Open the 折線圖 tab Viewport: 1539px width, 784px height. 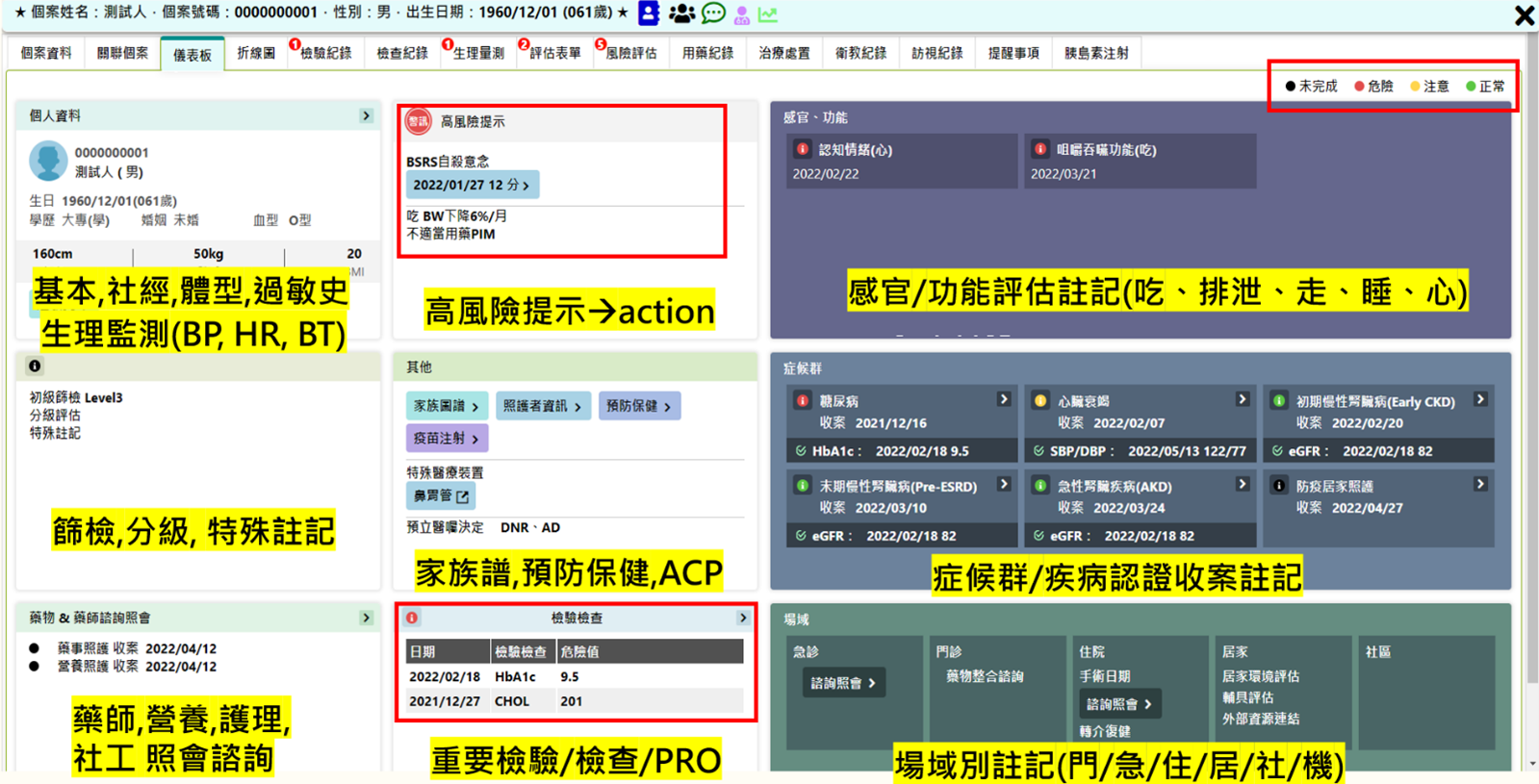pyautogui.click(x=256, y=53)
